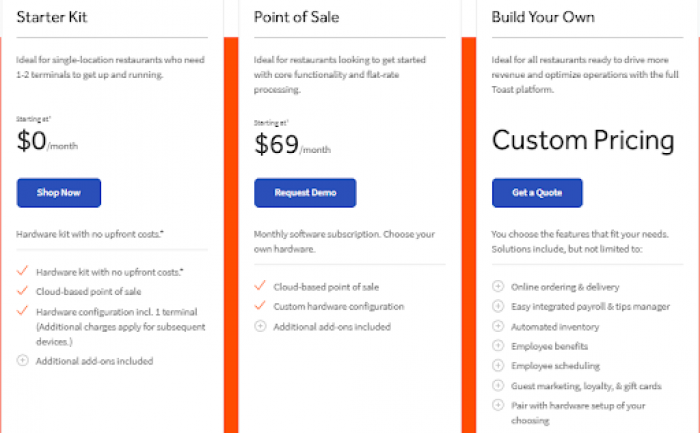This screenshot has height=433, width=700.
Task: Select the Build Your Own plan heading
Action: tap(543, 17)
